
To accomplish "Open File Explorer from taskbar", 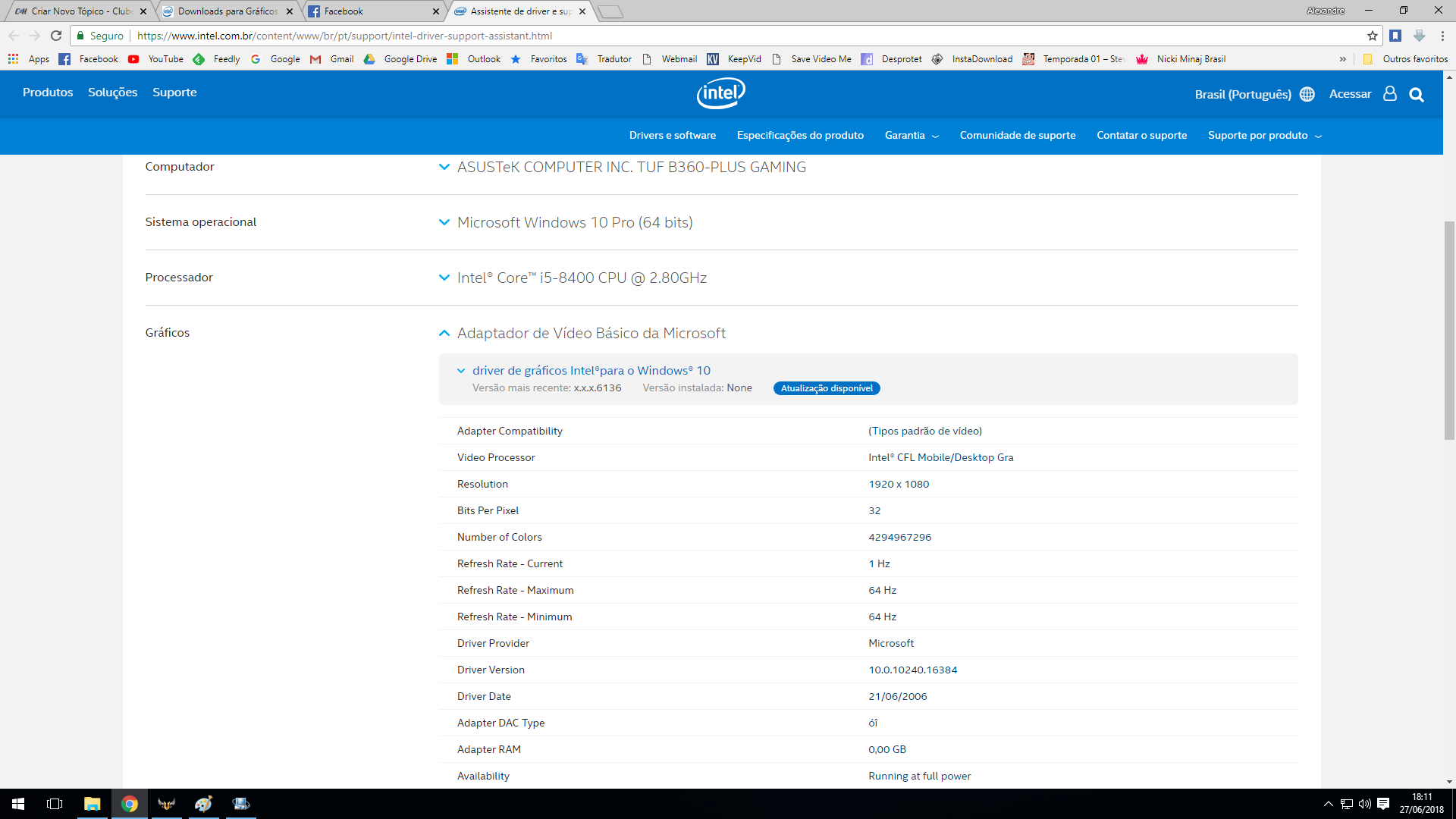I will coord(92,804).
